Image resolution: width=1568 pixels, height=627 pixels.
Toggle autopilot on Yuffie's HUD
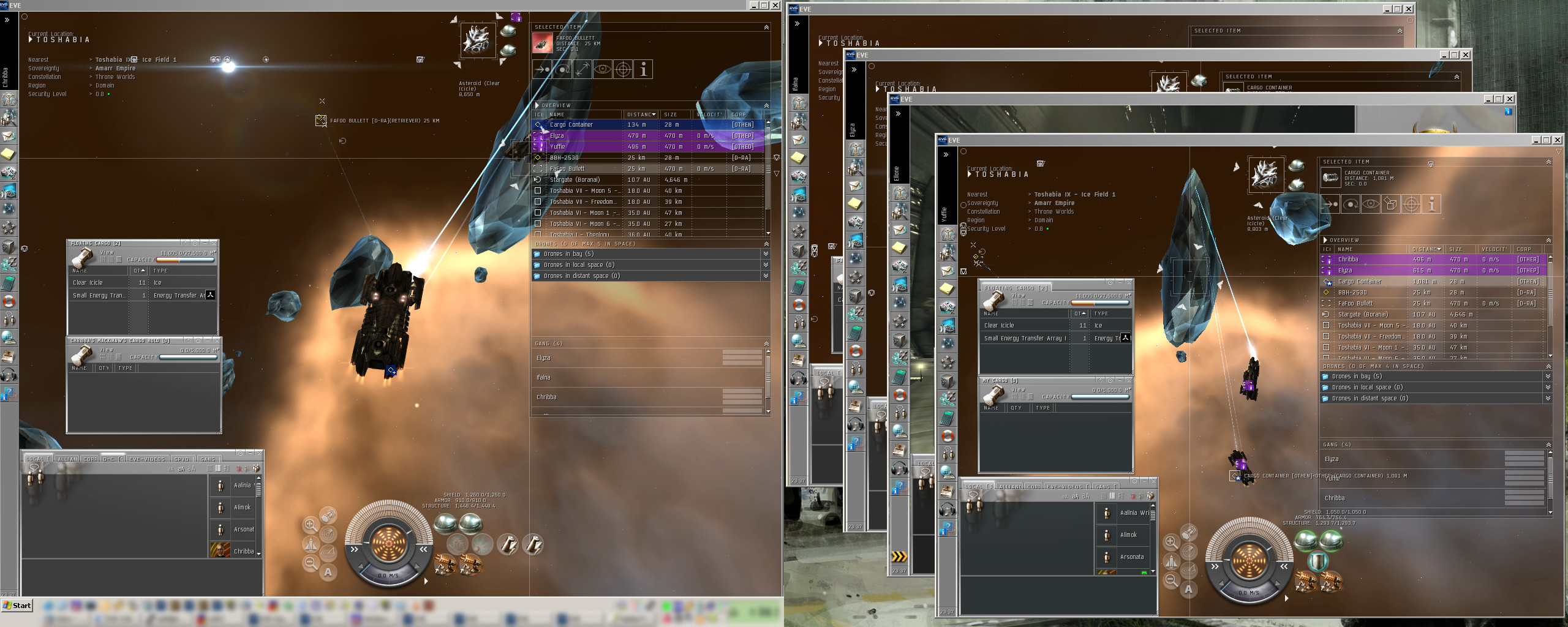coord(1189,589)
